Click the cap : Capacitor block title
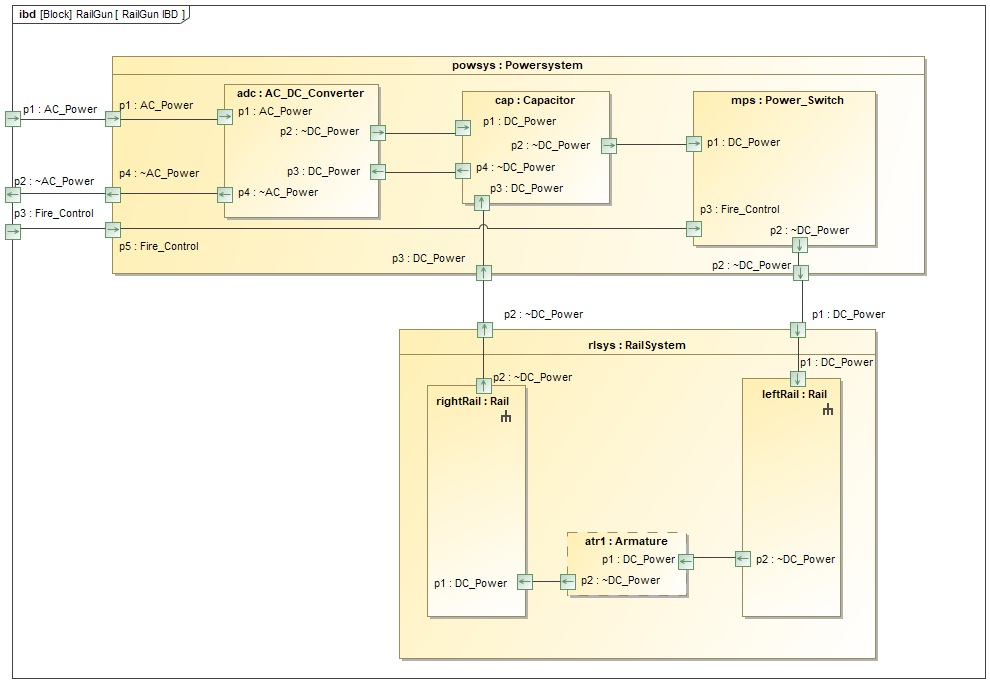 click(x=537, y=100)
